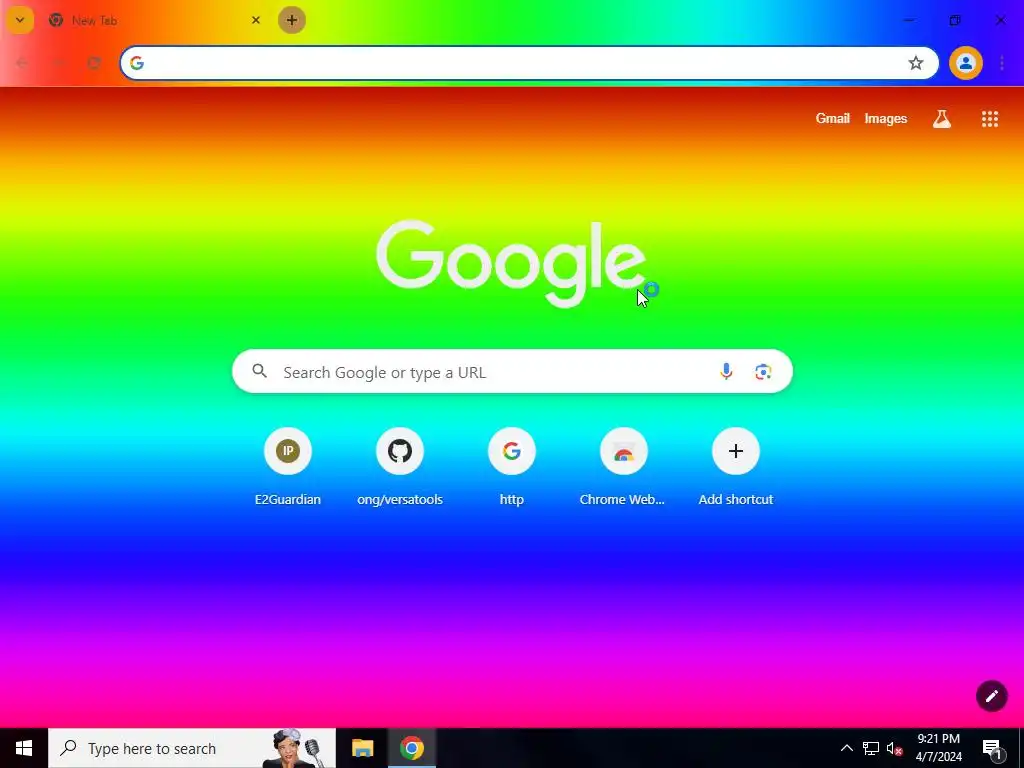The width and height of the screenshot is (1024, 768).
Task: Go forward using the forward arrow
Action: click(58, 63)
